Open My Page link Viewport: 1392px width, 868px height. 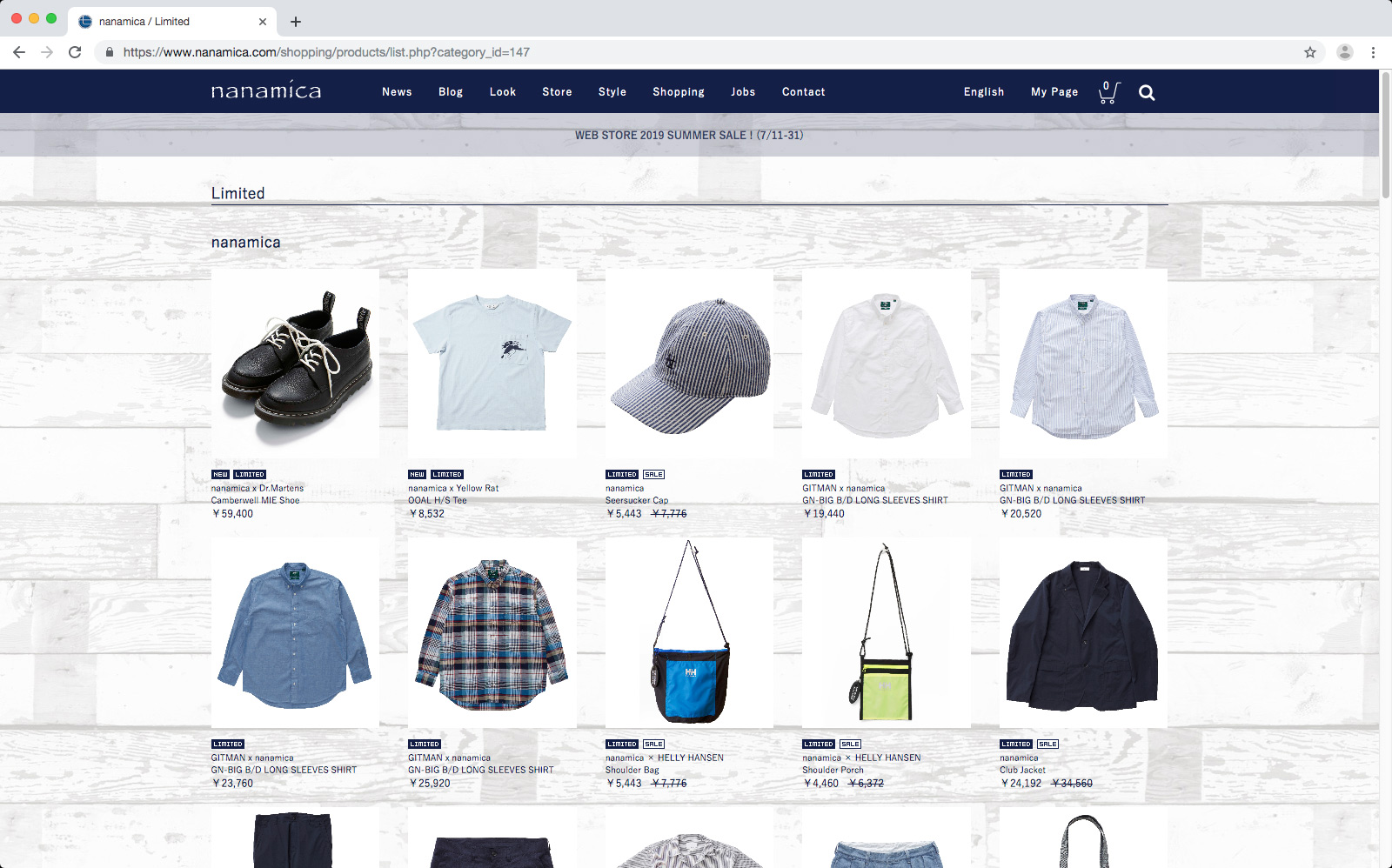pos(1054,92)
